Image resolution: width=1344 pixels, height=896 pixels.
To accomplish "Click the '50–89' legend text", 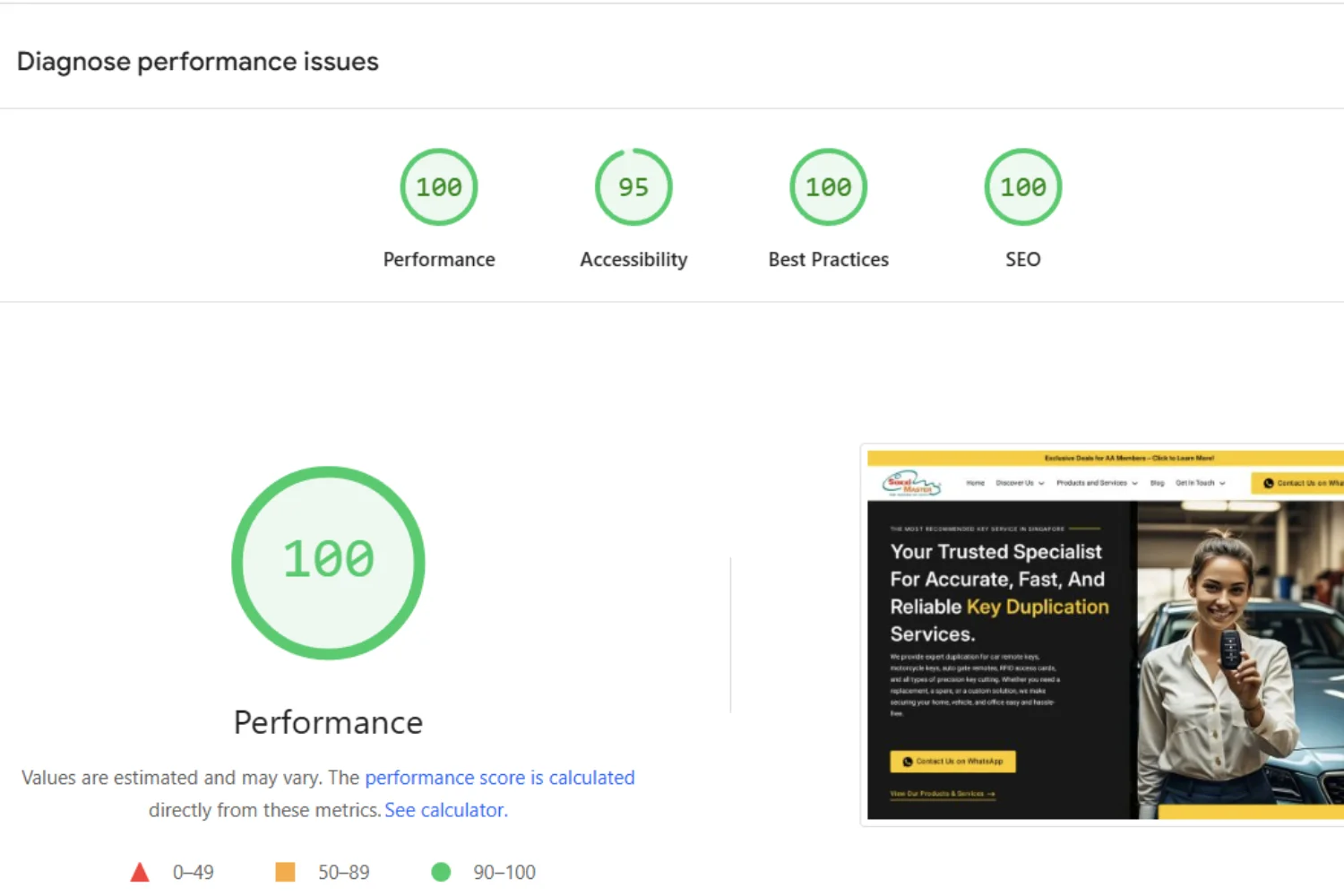I will click(344, 873).
